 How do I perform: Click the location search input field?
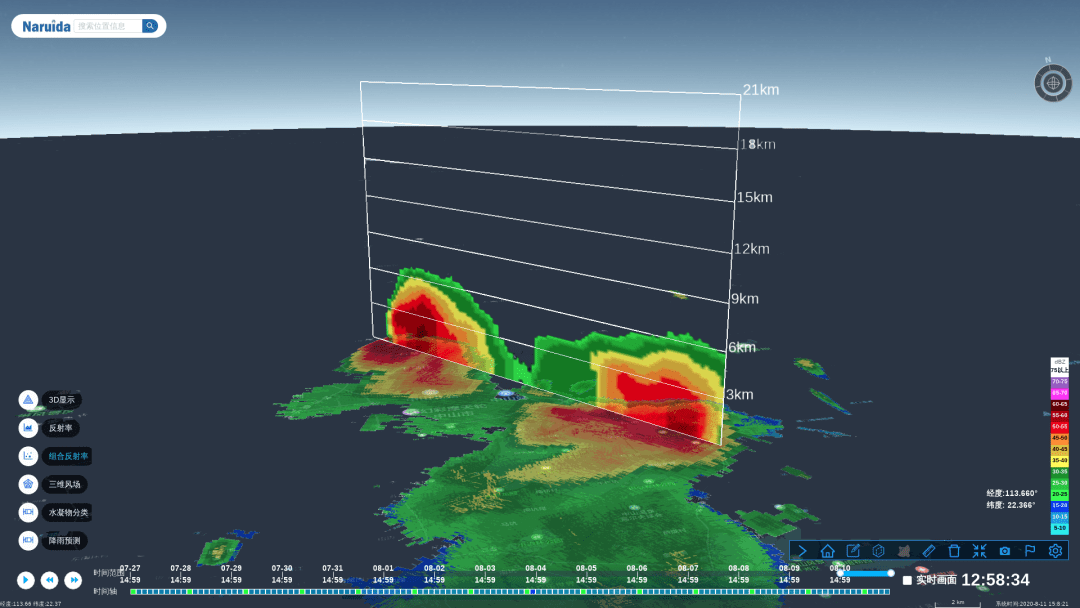[x=108, y=26]
